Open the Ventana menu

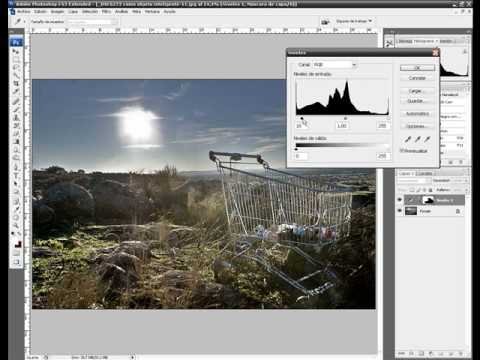click(x=152, y=12)
